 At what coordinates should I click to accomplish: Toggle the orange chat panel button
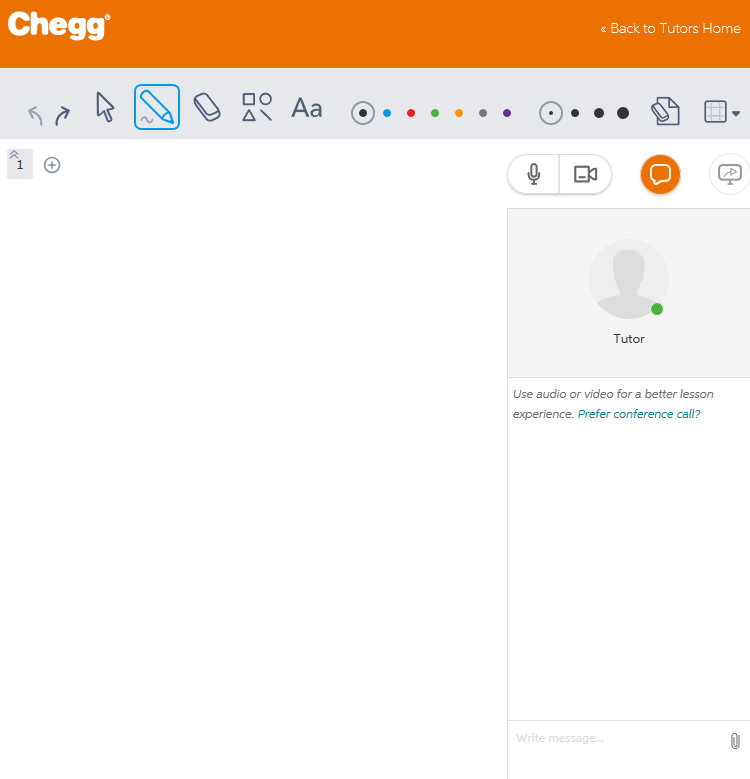(660, 174)
